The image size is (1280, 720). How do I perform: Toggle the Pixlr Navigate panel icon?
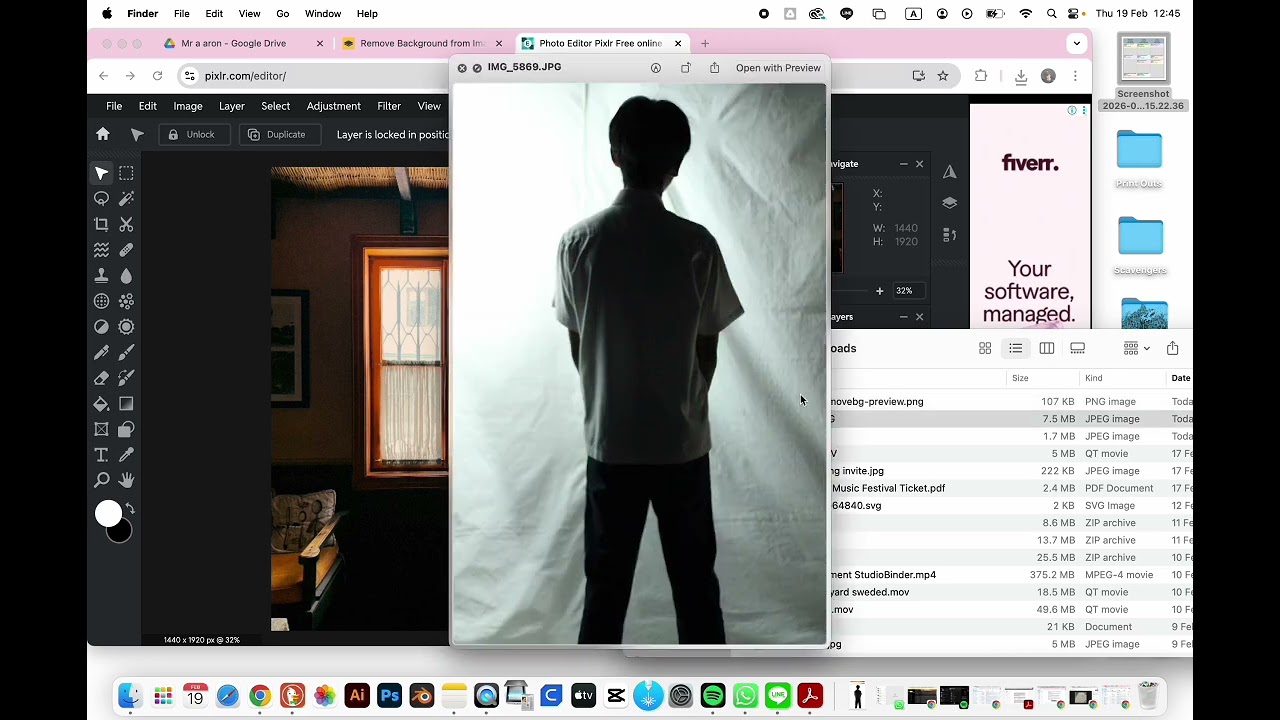pos(950,172)
